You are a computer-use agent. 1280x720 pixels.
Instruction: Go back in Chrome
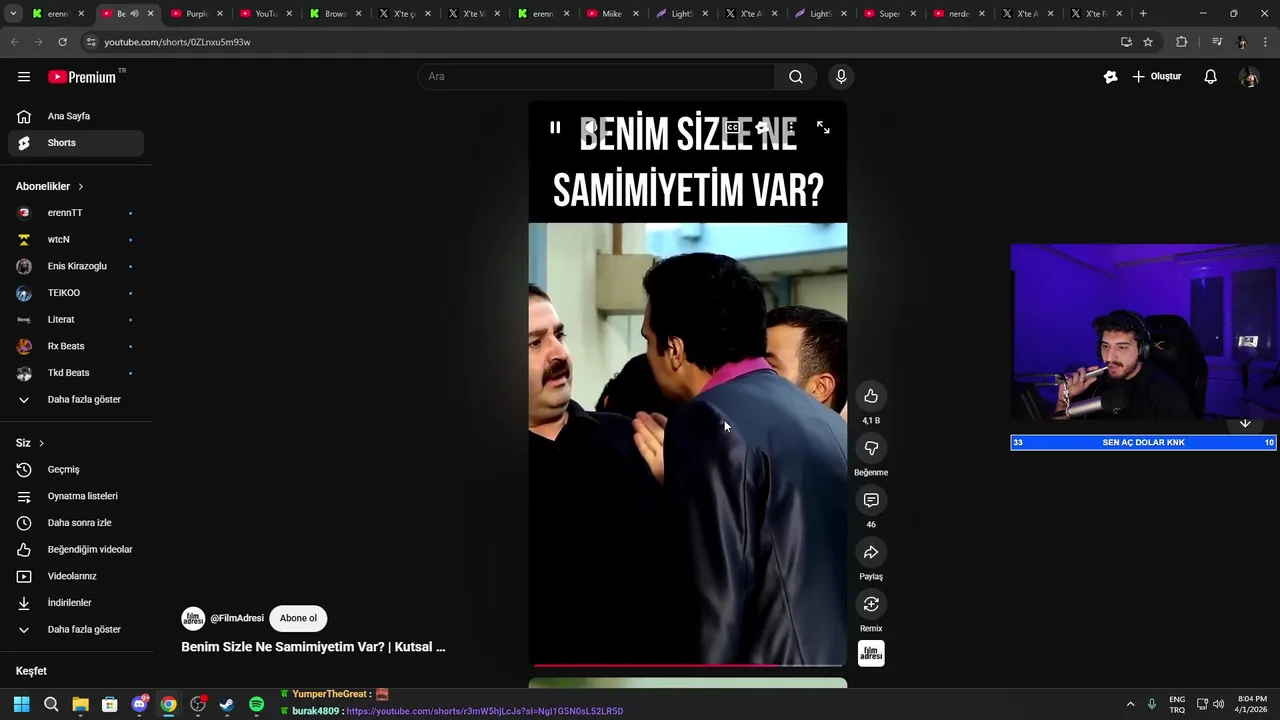(x=14, y=42)
